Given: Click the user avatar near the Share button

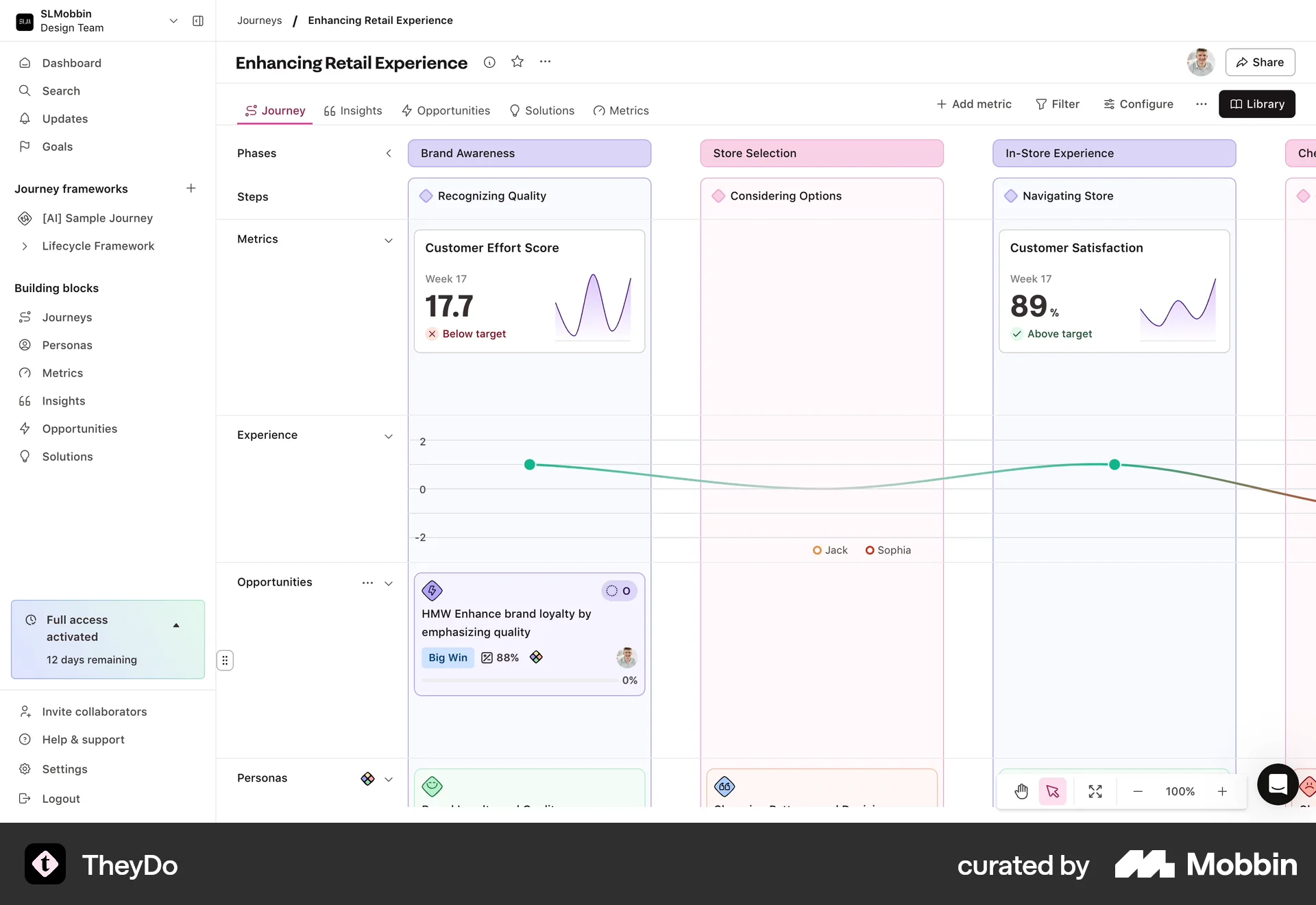Looking at the screenshot, I should pos(1200,62).
